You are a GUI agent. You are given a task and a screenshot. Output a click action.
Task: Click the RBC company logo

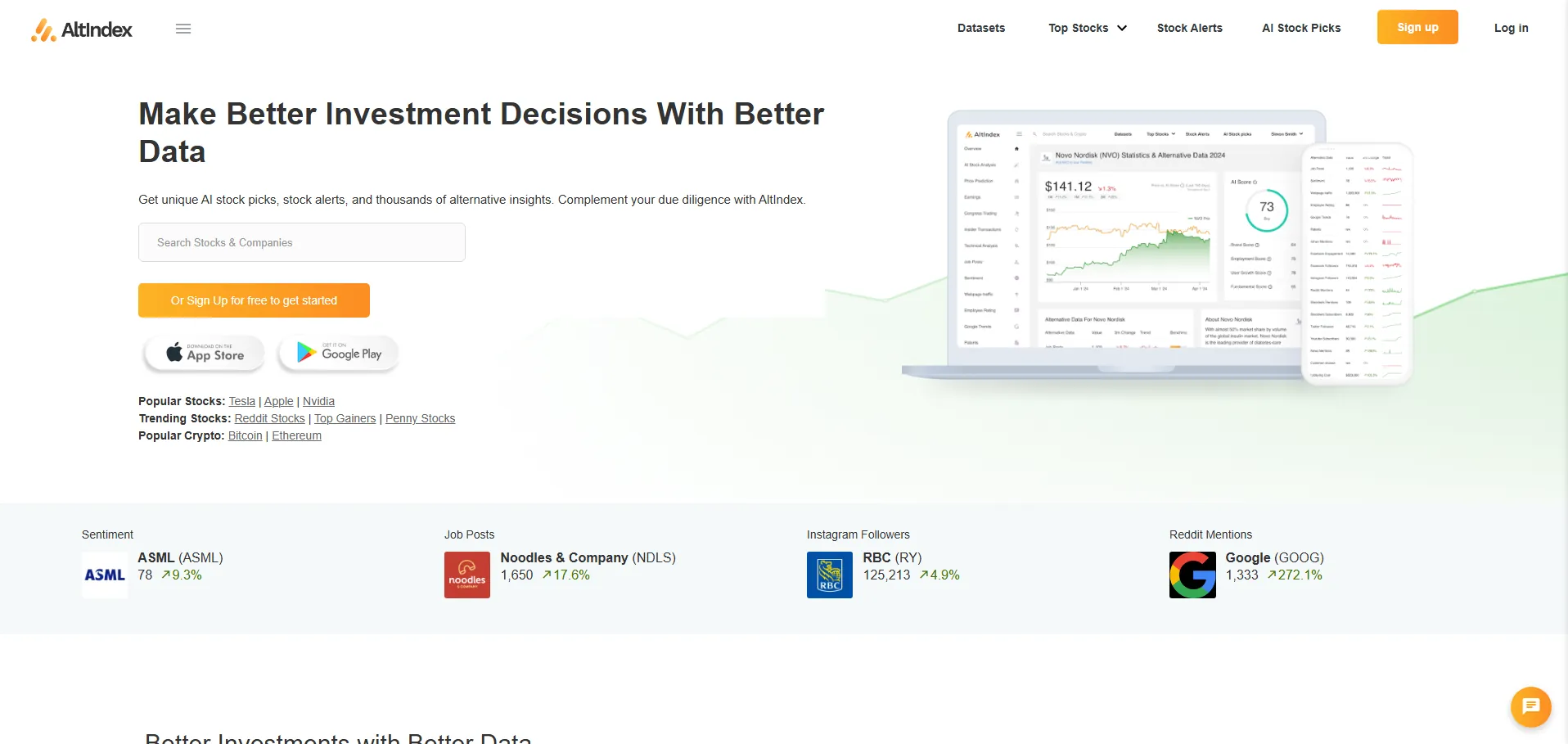(829, 575)
